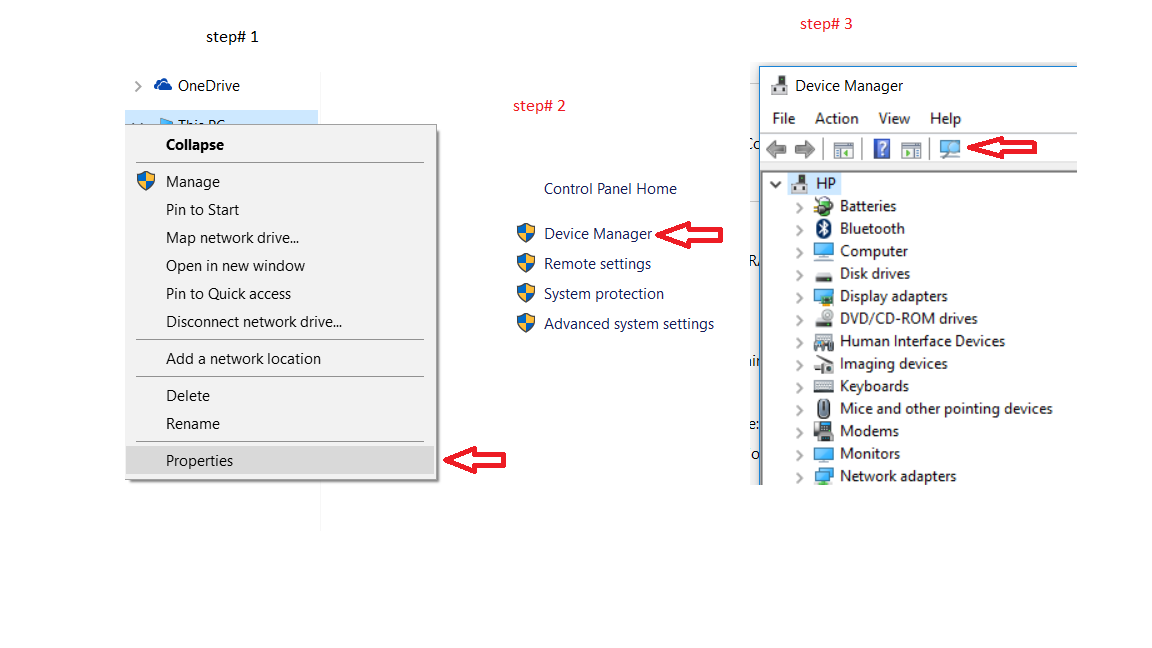Click the Batteries category icon
Image resolution: width=1152 pixels, height=648 pixels.
[824, 206]
